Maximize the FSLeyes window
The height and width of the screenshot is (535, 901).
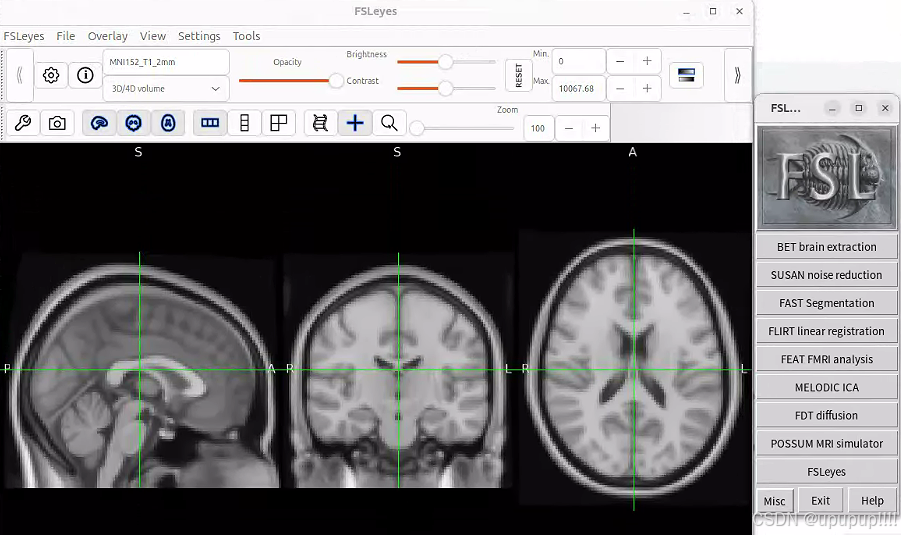pyautogui.click(x=713, y=11)
